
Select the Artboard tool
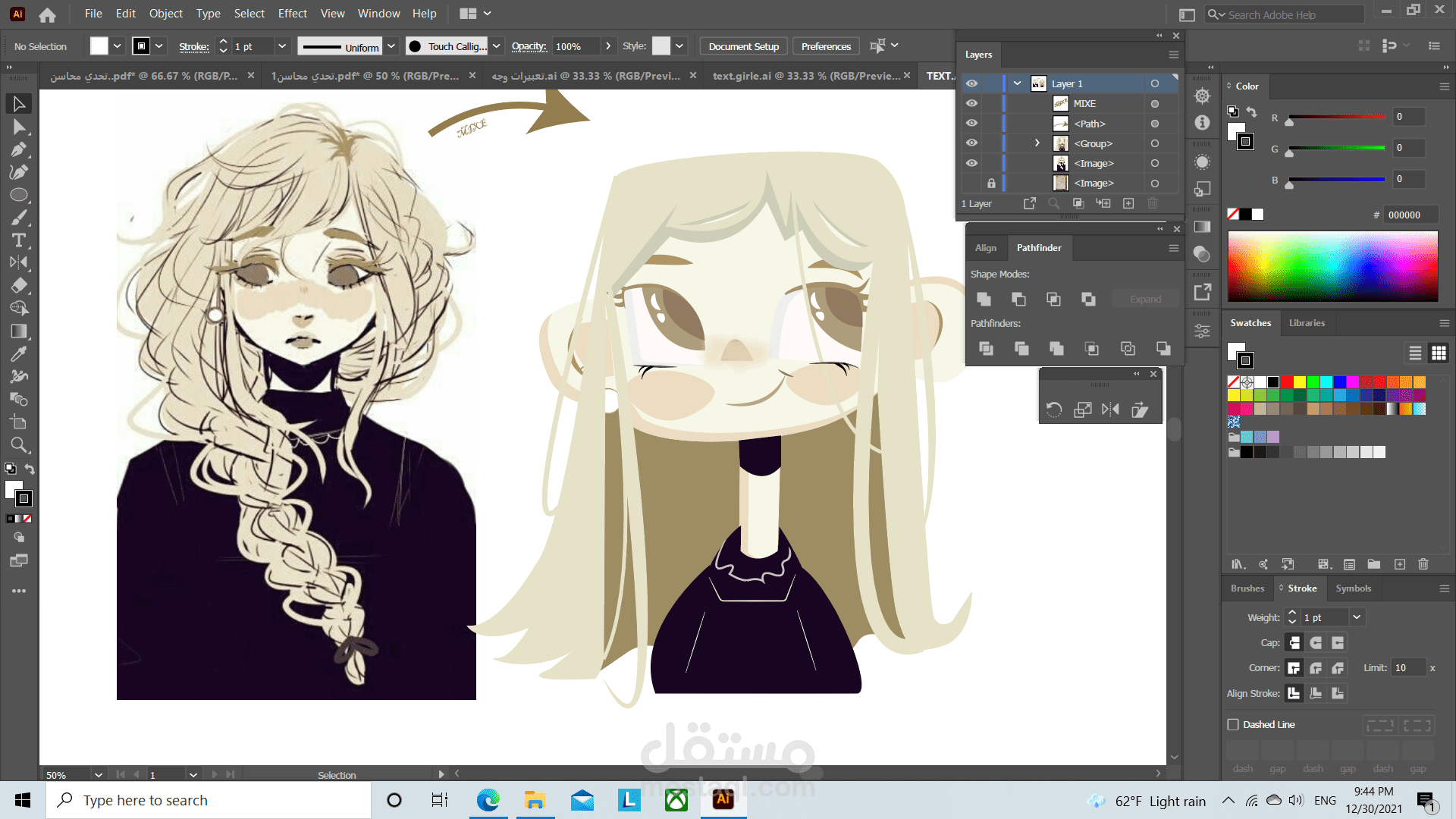(19, 422)
